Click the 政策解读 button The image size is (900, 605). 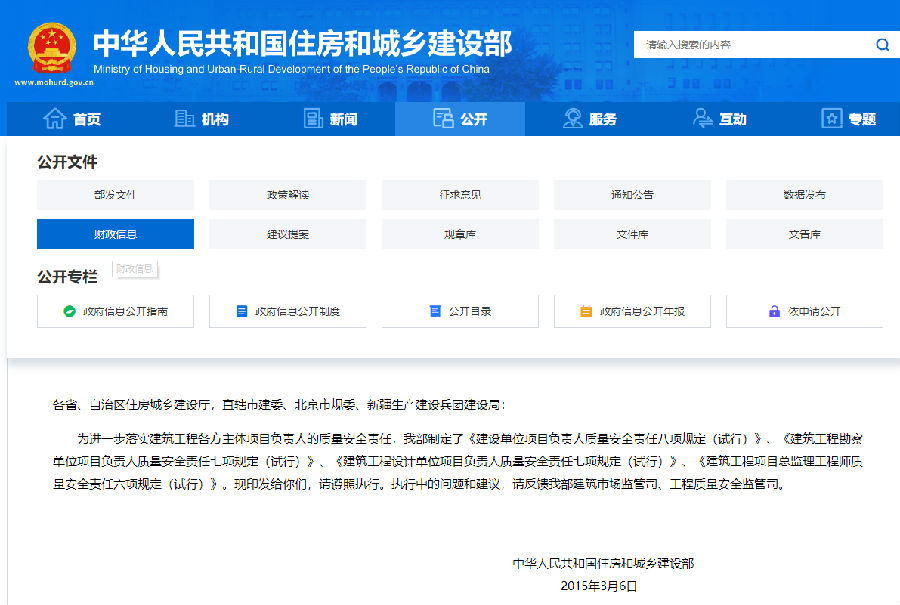287,195
